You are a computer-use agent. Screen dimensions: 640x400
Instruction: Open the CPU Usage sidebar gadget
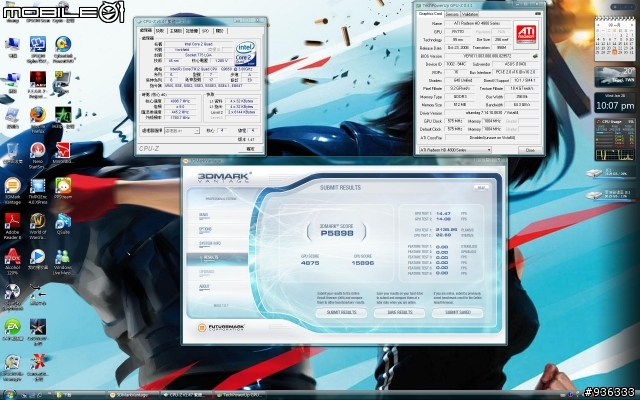tap(615, 140)
